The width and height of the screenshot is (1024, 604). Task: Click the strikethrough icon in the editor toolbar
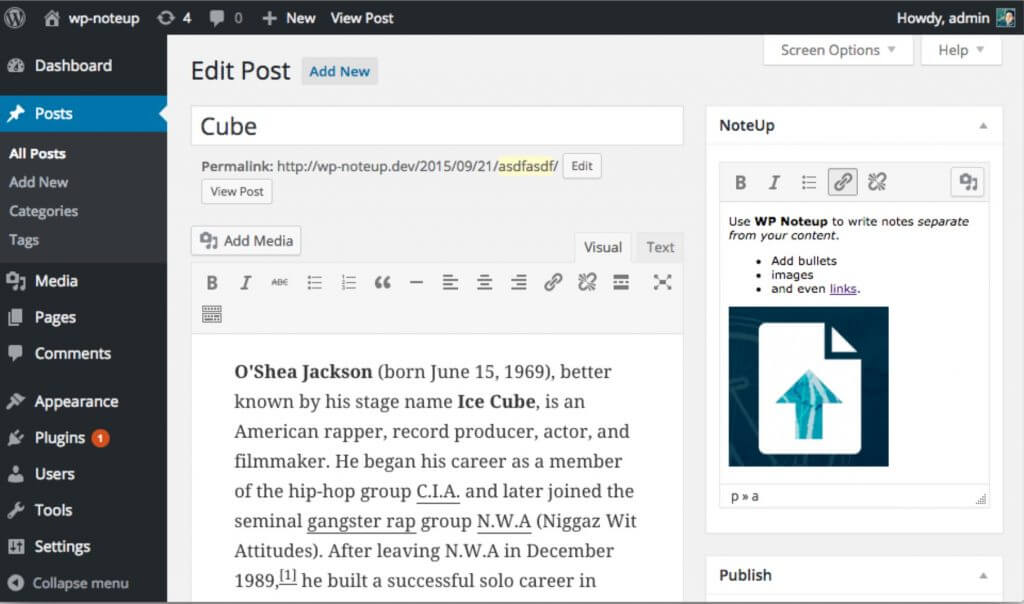279,283
